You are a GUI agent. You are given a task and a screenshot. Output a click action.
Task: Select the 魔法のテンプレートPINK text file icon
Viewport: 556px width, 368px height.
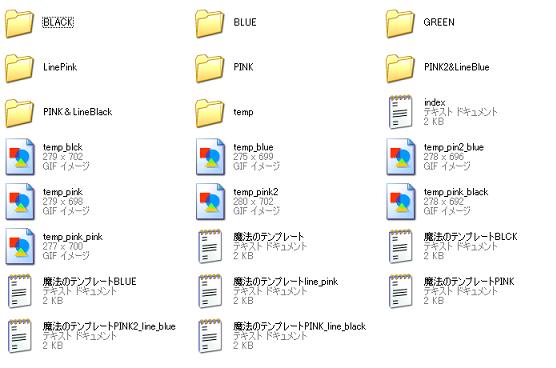point(400,291)
